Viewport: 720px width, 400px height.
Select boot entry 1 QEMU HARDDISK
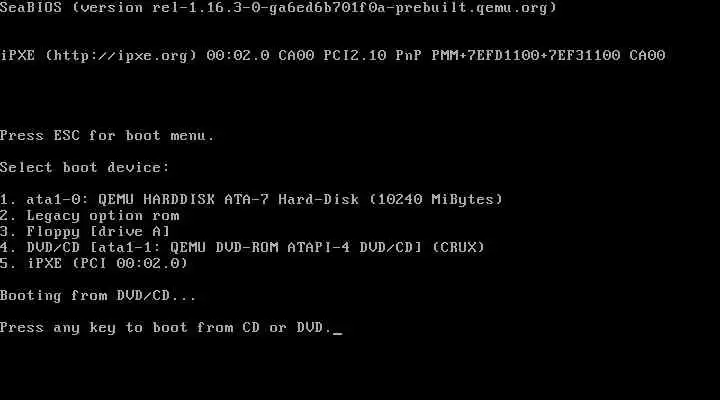click(251, 199)
